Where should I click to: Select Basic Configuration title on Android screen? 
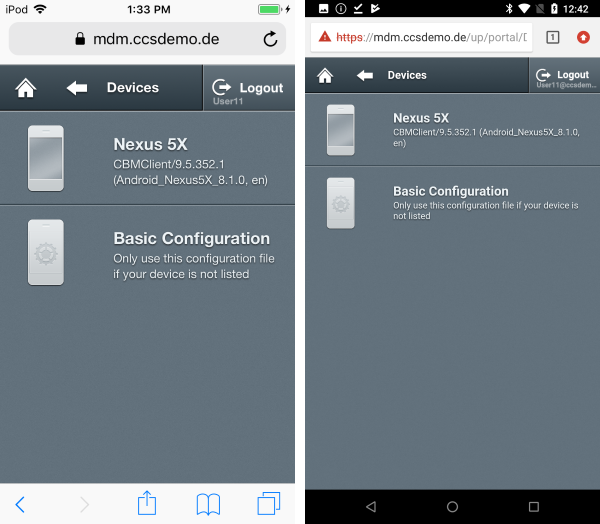click(451, 191)
